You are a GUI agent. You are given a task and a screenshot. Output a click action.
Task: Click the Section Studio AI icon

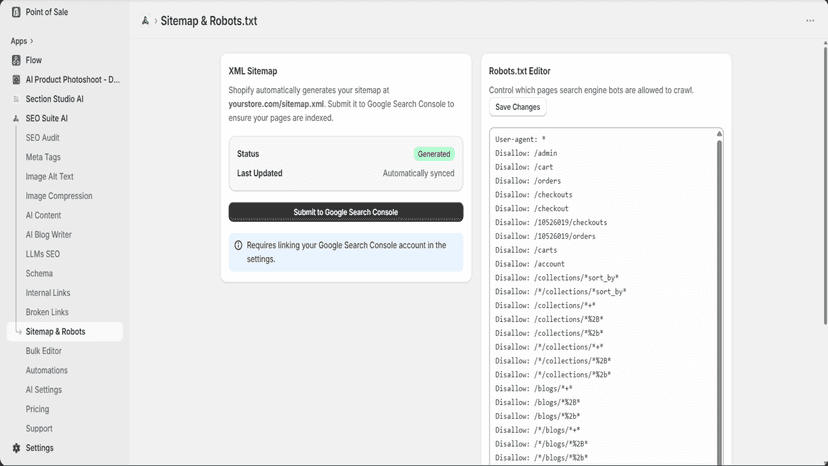(x=16, y=99)
